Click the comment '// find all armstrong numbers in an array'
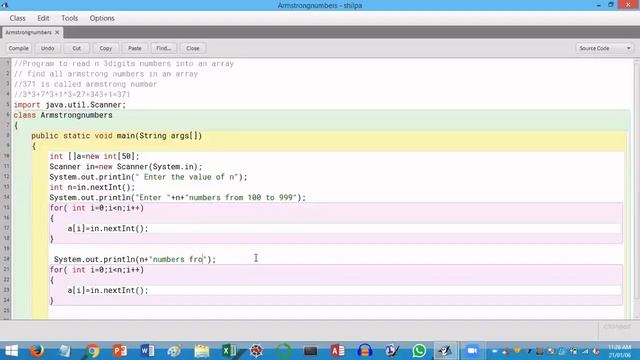The width and height of the screenshot is (640, 360). [106, 74]
